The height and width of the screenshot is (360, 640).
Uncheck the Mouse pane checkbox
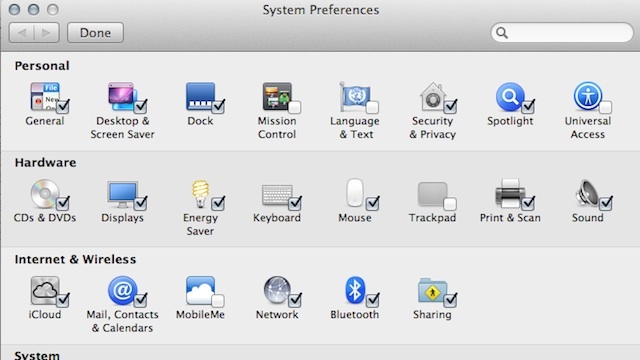[x=372, y=204]
